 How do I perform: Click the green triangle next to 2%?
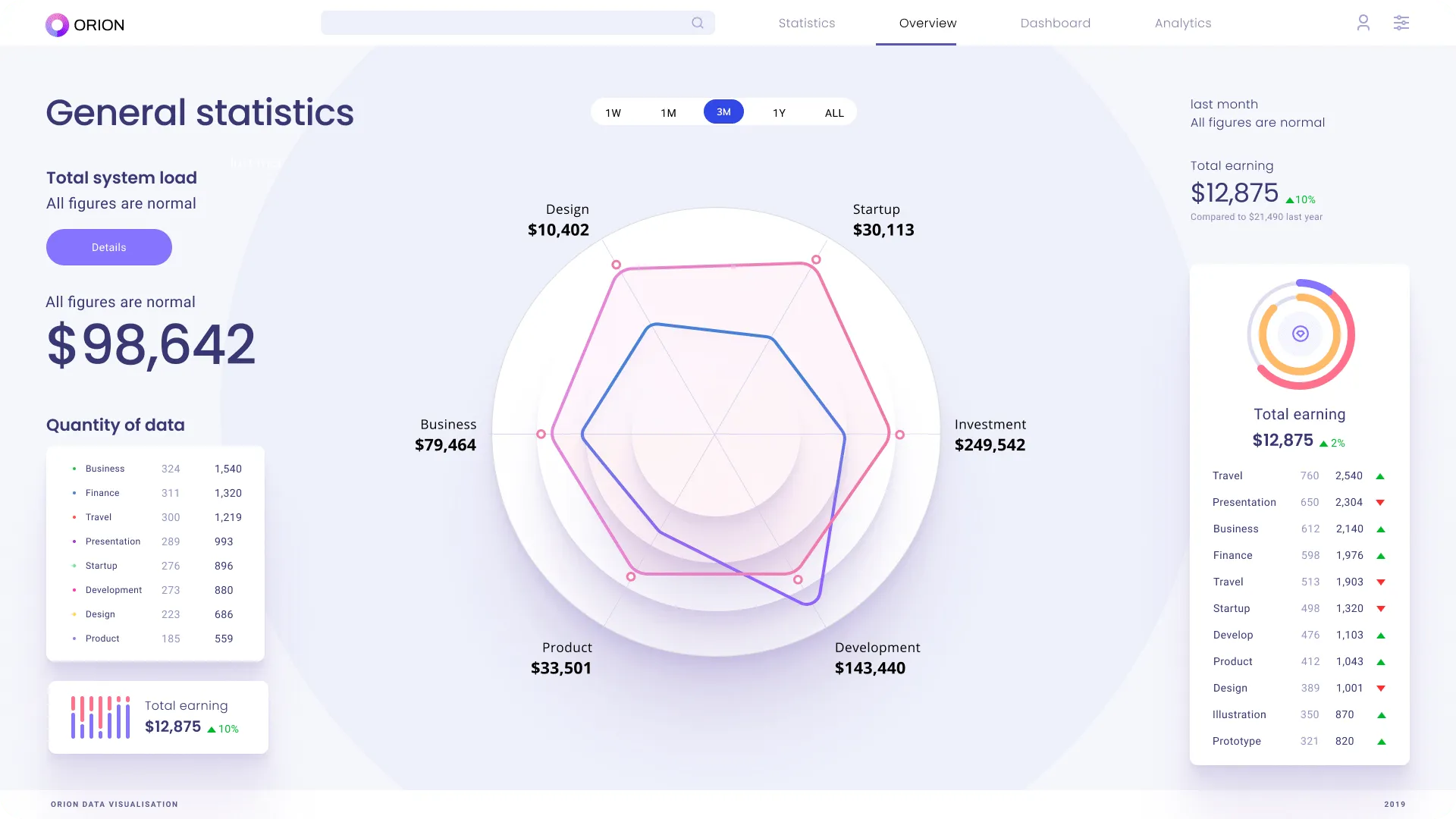click(1323, 444)
